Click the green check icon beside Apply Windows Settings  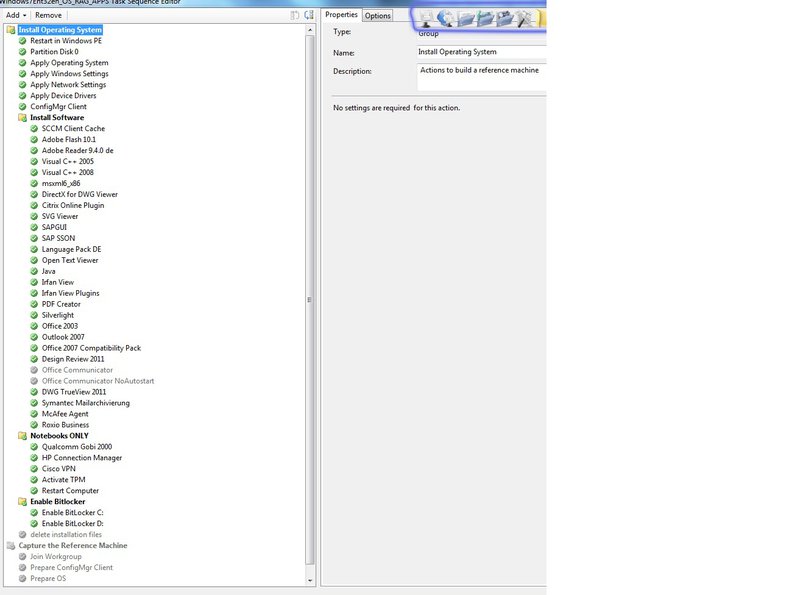(x=22, y=73)
